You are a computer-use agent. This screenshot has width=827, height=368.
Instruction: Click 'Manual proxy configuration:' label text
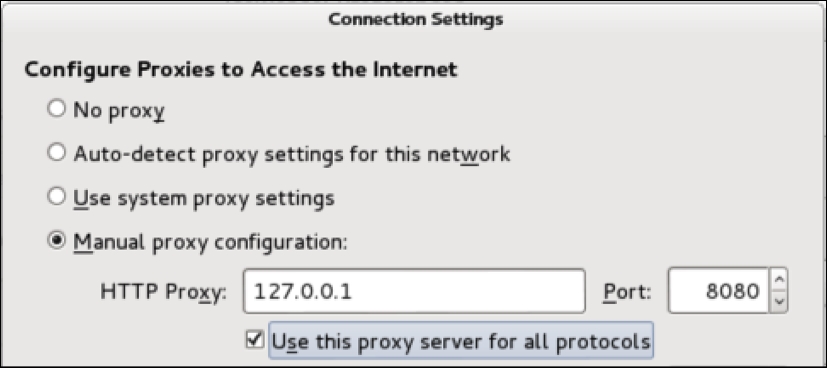(x=210, y=242)
